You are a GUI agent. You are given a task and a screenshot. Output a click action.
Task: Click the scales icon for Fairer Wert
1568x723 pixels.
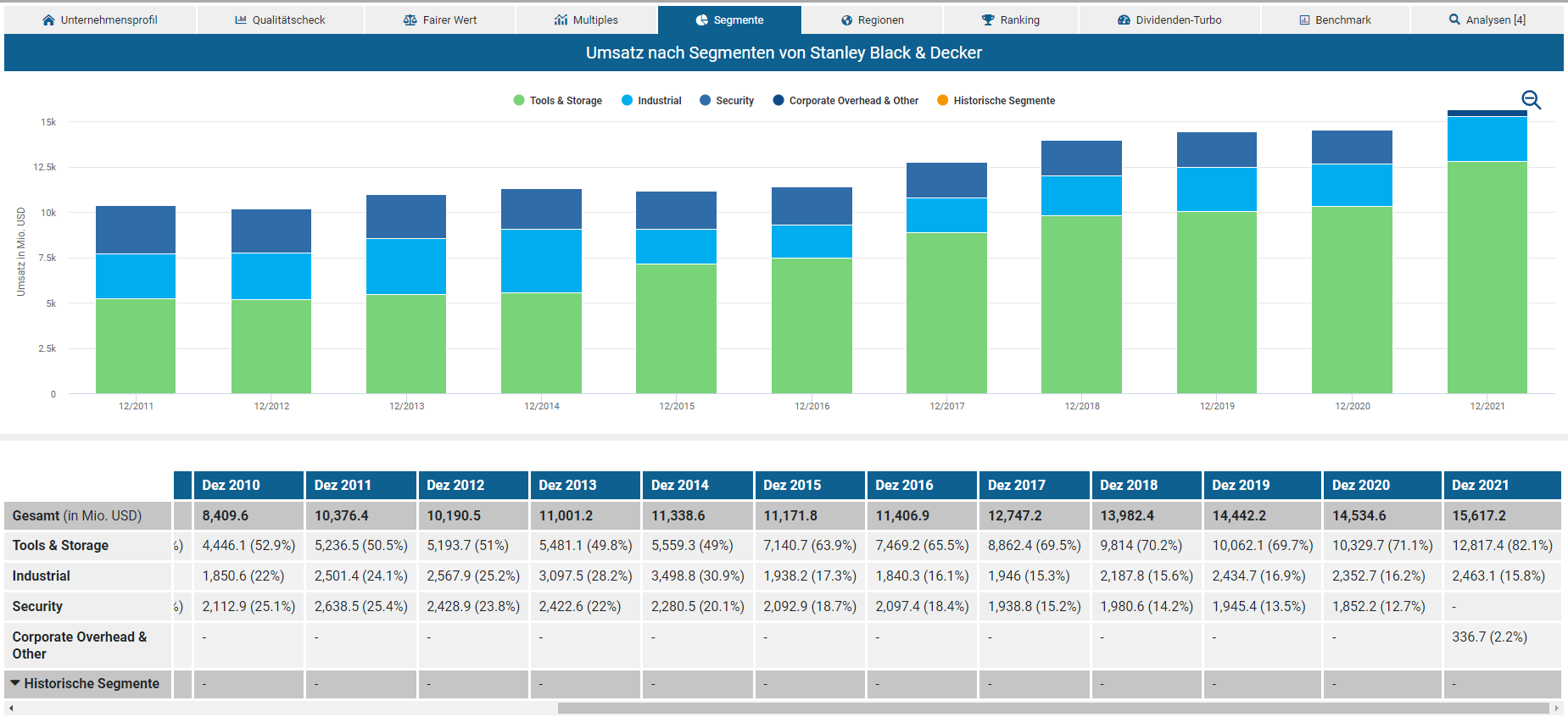point(410,20)
